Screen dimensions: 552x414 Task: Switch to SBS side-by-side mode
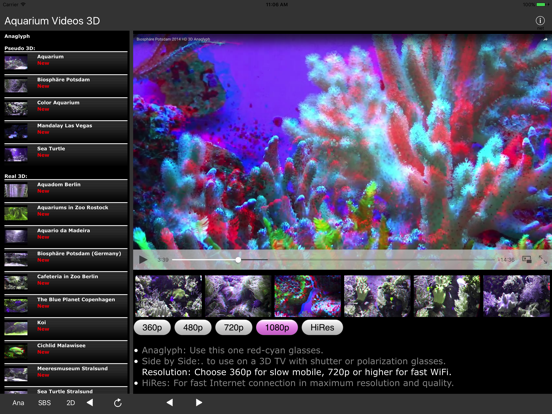point(44,403)
